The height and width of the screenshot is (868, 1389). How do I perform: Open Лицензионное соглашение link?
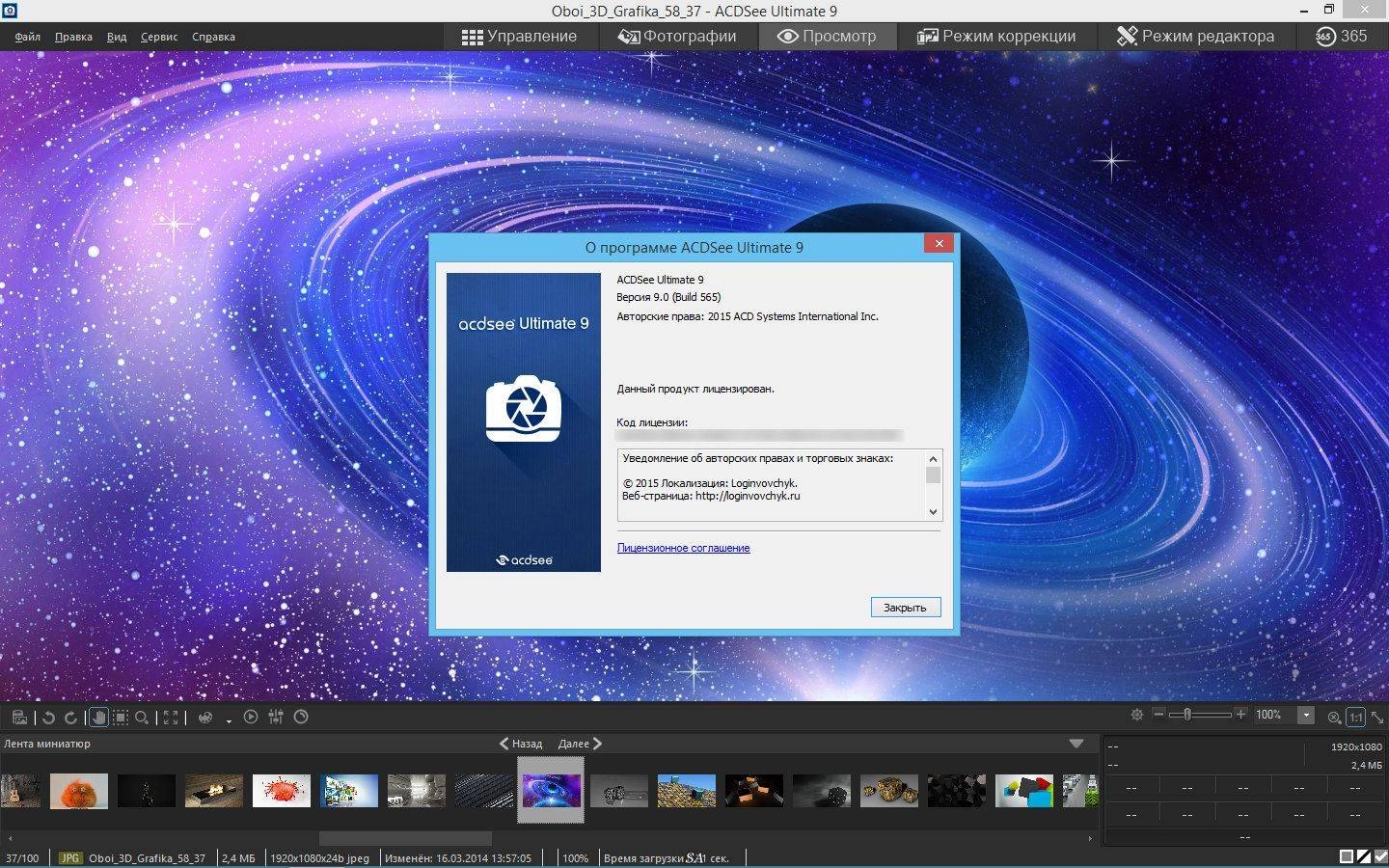pyautogui.click(x=683, y=548)
